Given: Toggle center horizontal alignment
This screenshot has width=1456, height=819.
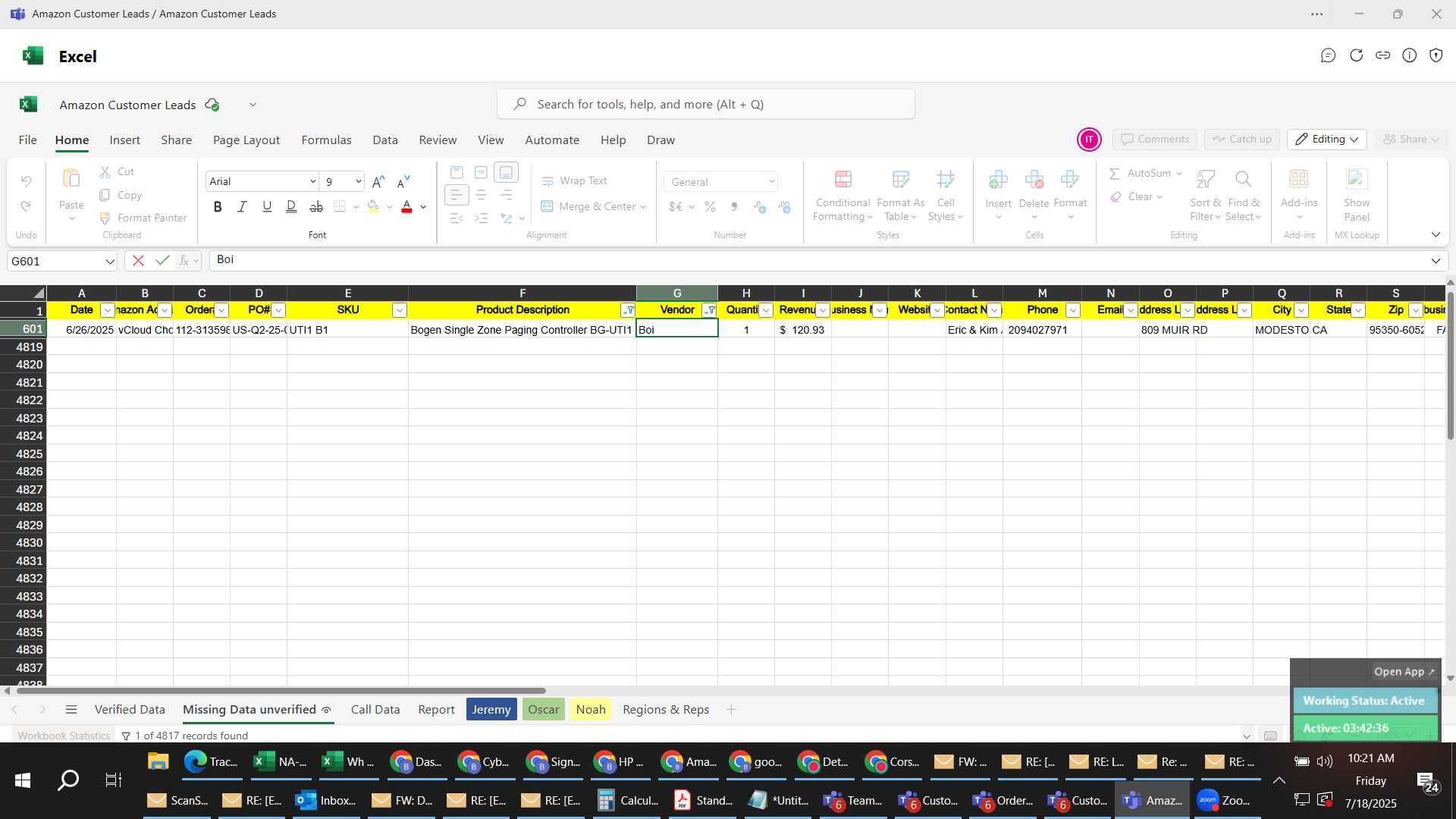Looking at the screenshot, I should (x=481, y=196).
